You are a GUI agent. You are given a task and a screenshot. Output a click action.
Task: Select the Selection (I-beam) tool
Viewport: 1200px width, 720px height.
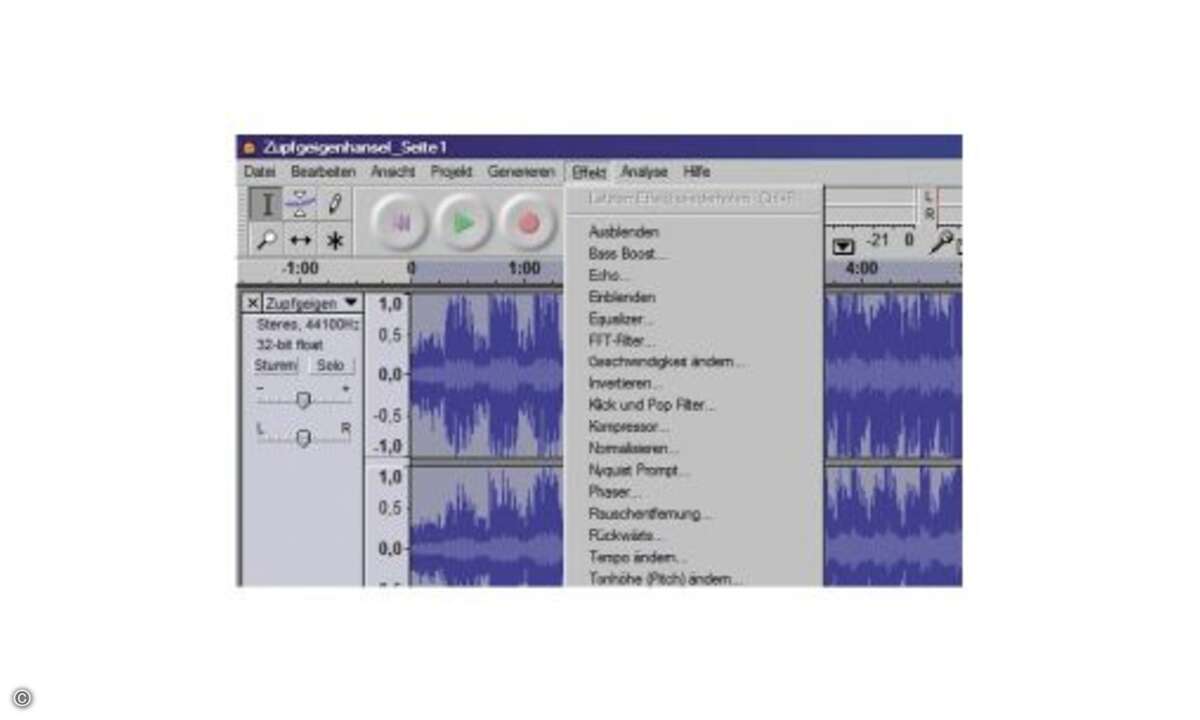(x=266, y=204)
